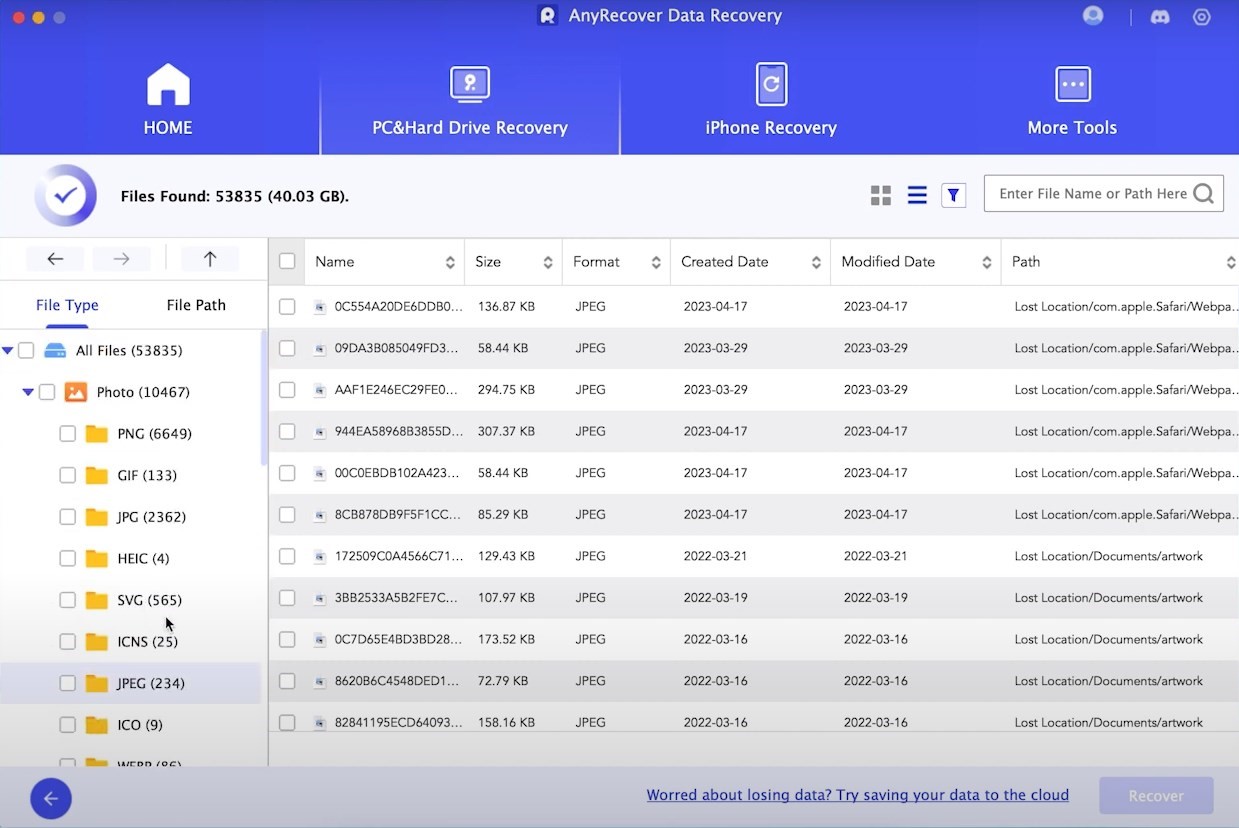
Task: Tick the JPEG (234) checkbox
Action: point(67,683)
